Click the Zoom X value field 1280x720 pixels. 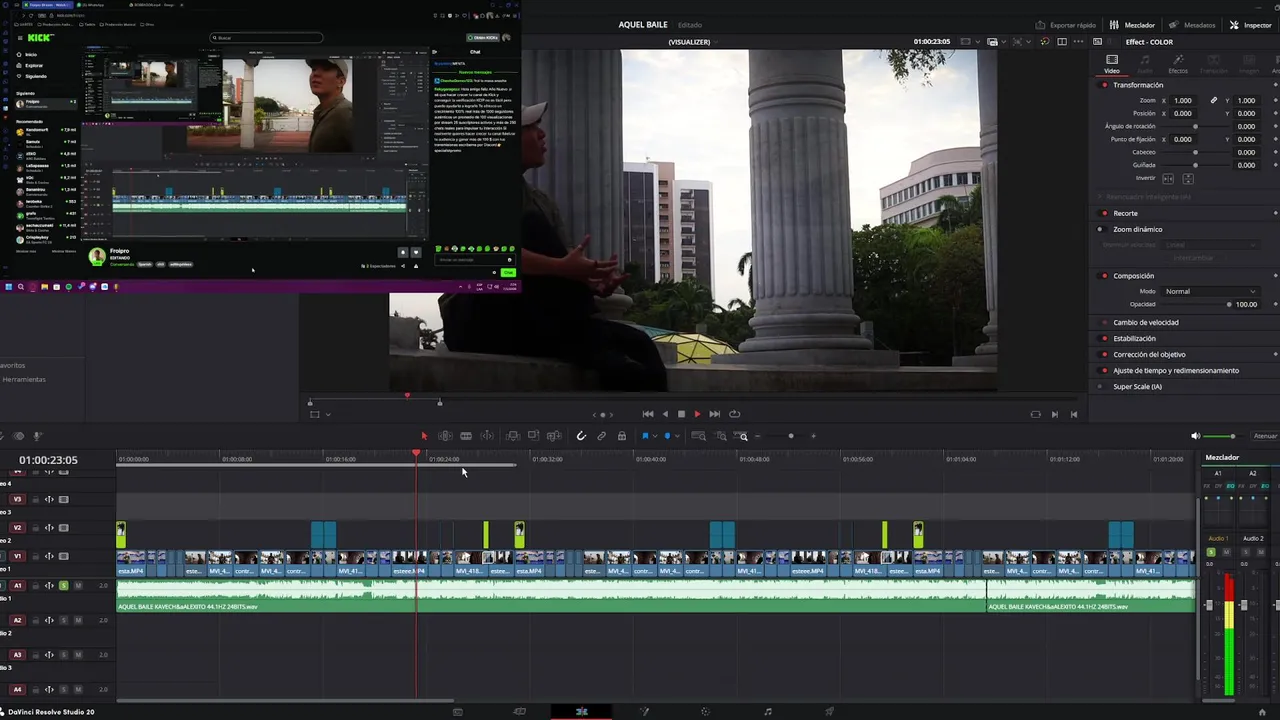point(1183,100)
